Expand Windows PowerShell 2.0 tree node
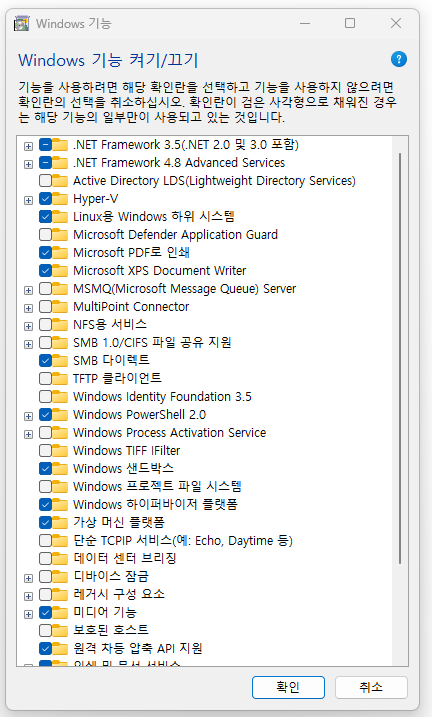This screenshot has height=717, width=432. coord(28,416)
